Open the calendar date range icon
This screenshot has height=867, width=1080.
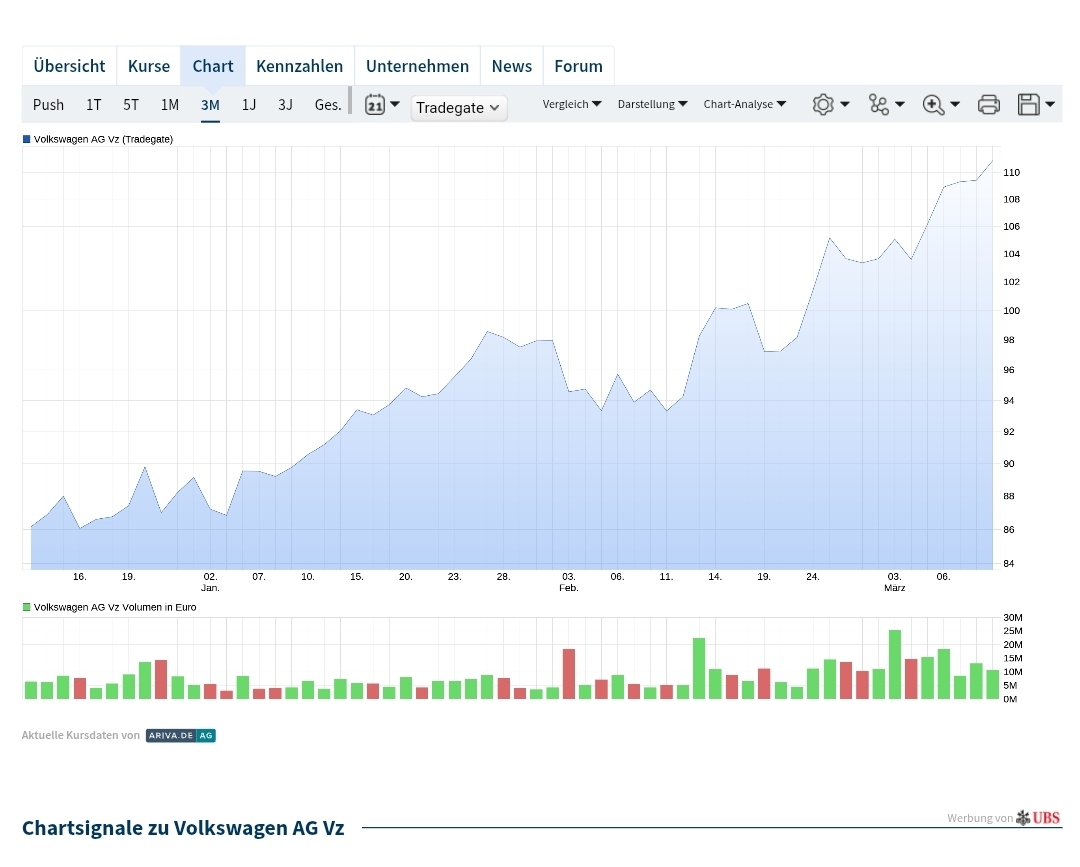375,105
